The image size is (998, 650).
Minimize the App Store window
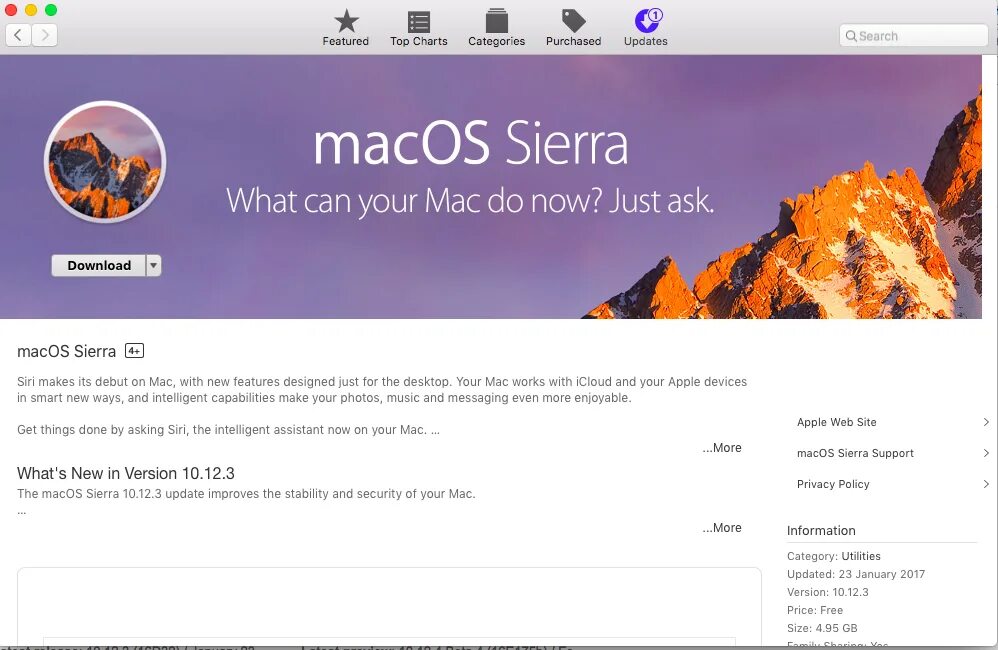click(x=31, y=10)
